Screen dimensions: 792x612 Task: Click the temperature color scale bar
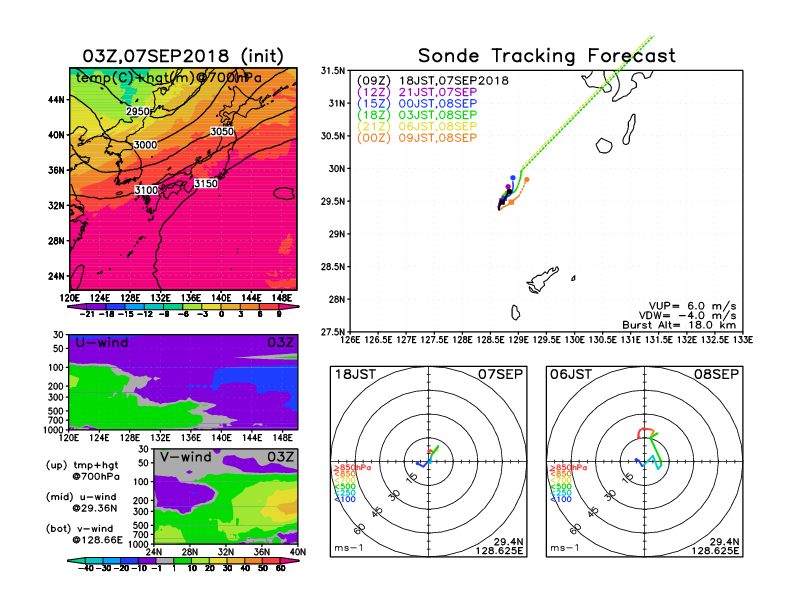pos(183,306)
